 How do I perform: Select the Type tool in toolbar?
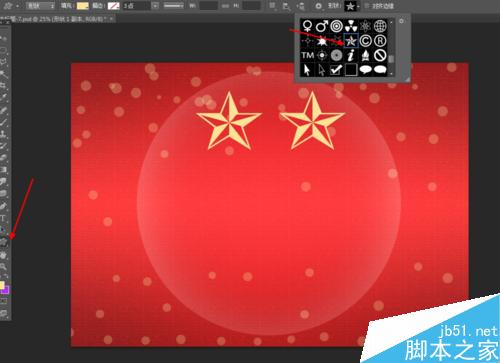[x=3, y=219]
